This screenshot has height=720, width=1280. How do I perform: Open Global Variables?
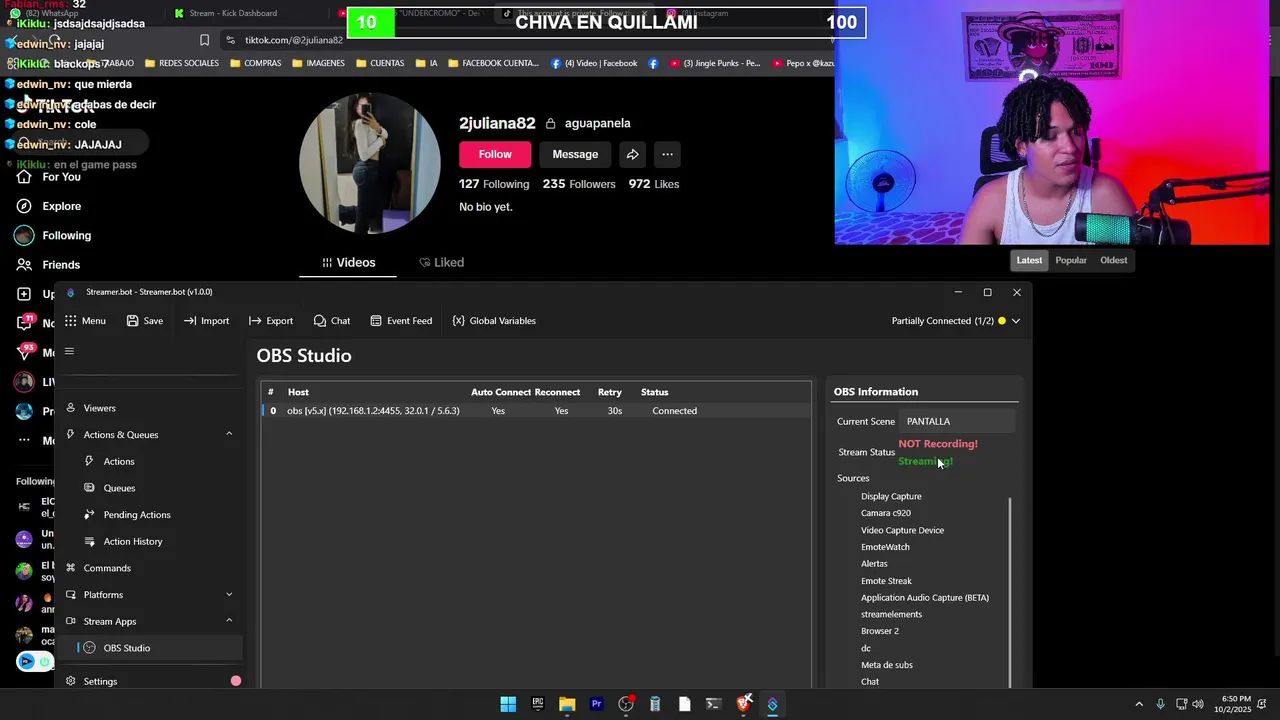click(x=494, y=321)
